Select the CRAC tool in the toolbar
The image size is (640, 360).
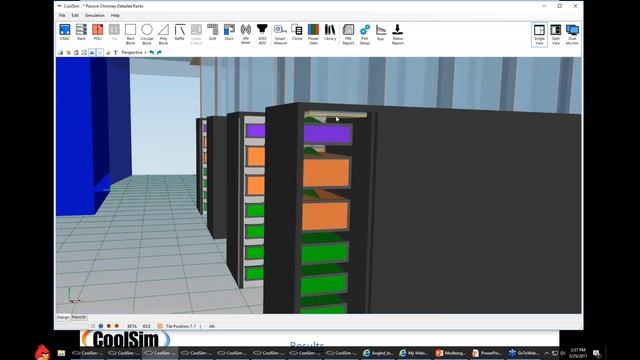[64, 32]
